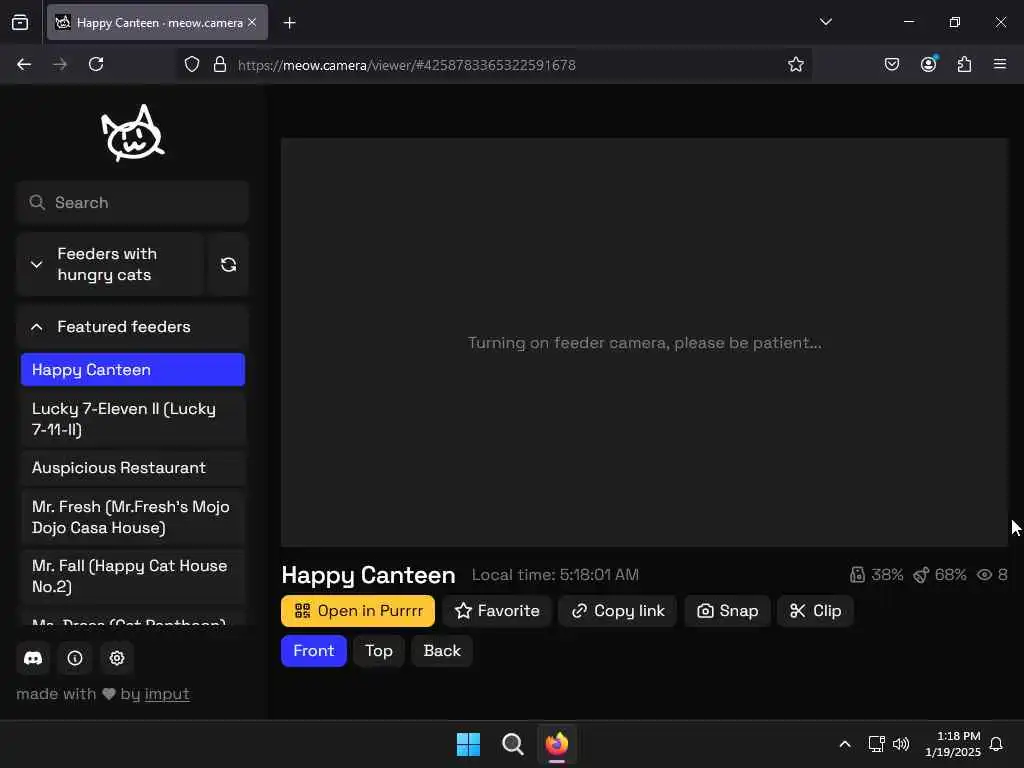Open the Firefox account icon
Image resolution: width=1024 pixels, height=768 pixels.
click(x=928, y=64)
